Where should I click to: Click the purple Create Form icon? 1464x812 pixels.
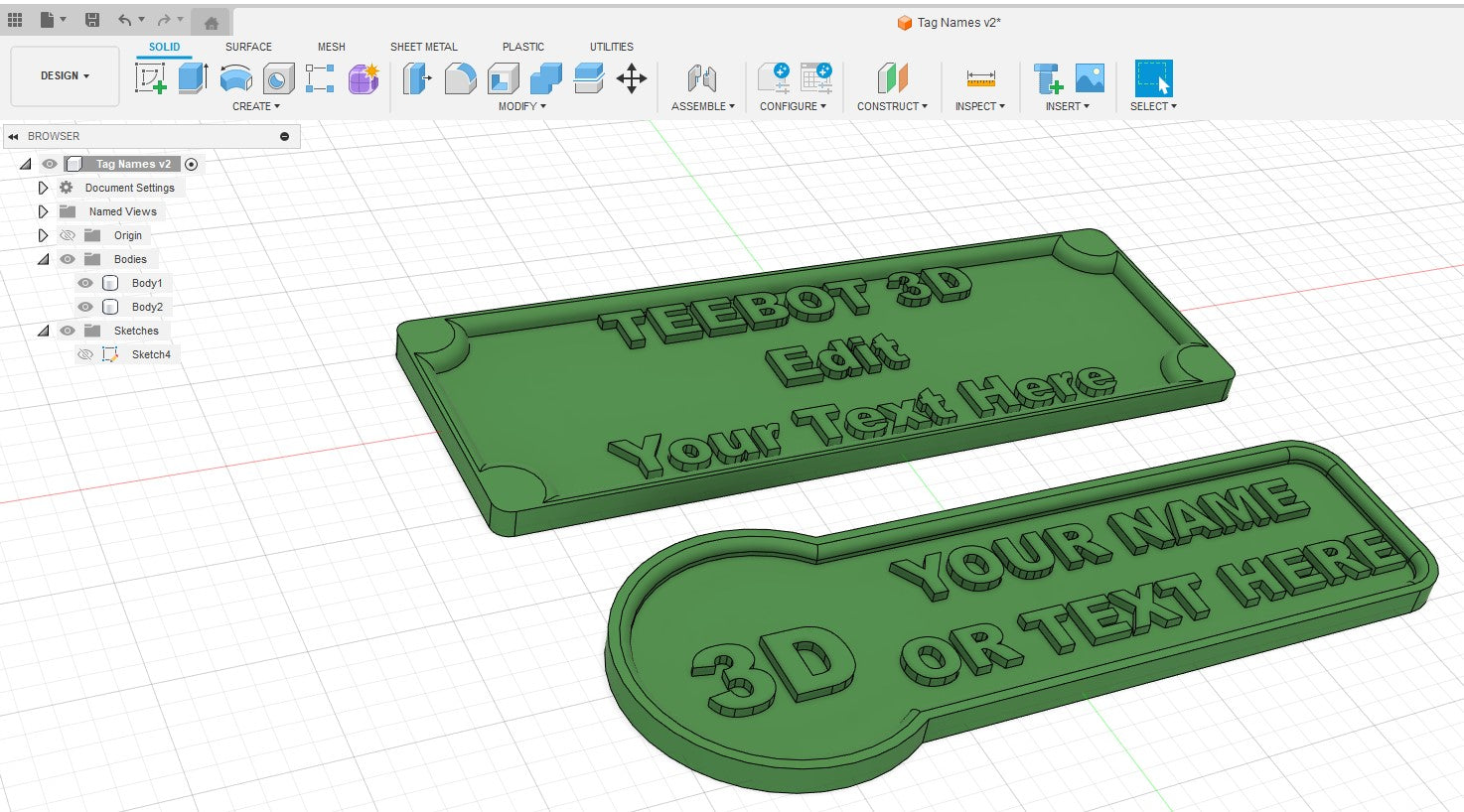coord(364,78)
